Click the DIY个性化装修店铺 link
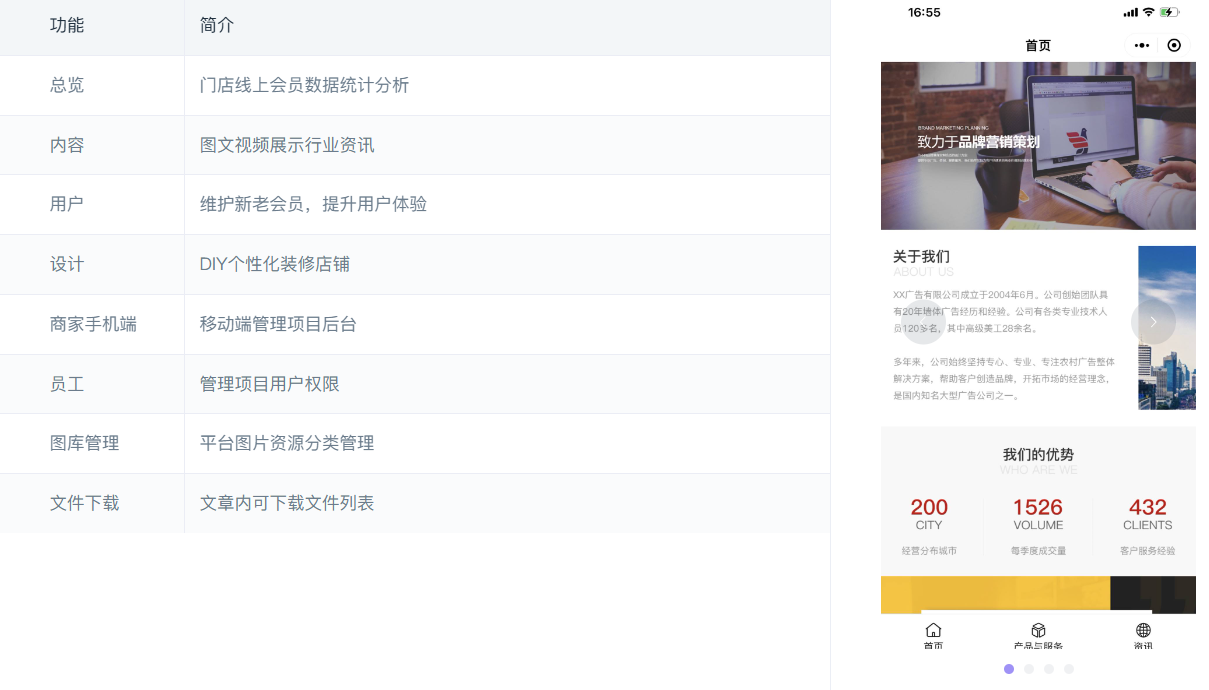The width and height of the screenshot is (1209, 690). click(276, 264)
